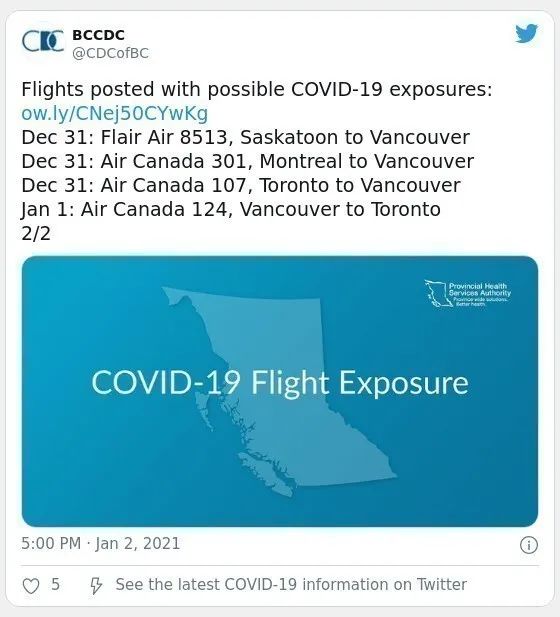Viewport: 560px width, 617px height.
Task: Click the lightning bolt icon beside COVID-19 information
Action: [96, 586]
